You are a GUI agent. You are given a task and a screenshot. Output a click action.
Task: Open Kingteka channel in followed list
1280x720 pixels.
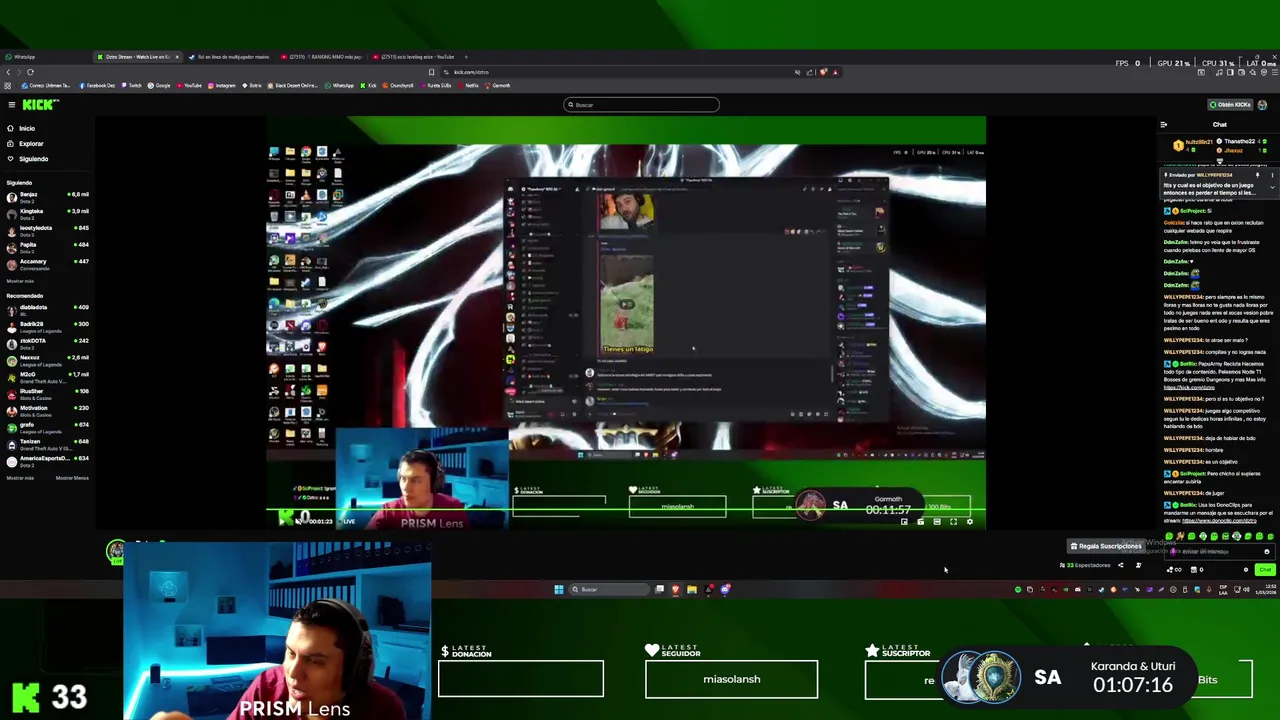pos(47,213)
